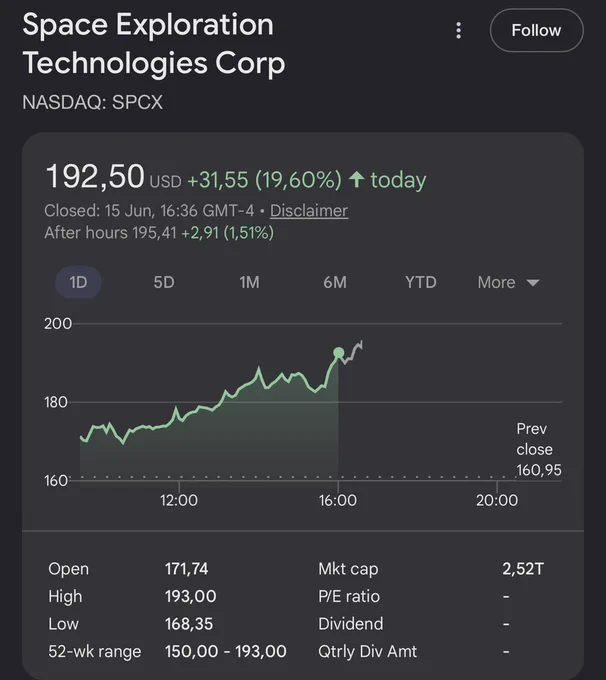Open the Disclaimer link
This screenshot has width=606, height=680.
tap(309, 211)
